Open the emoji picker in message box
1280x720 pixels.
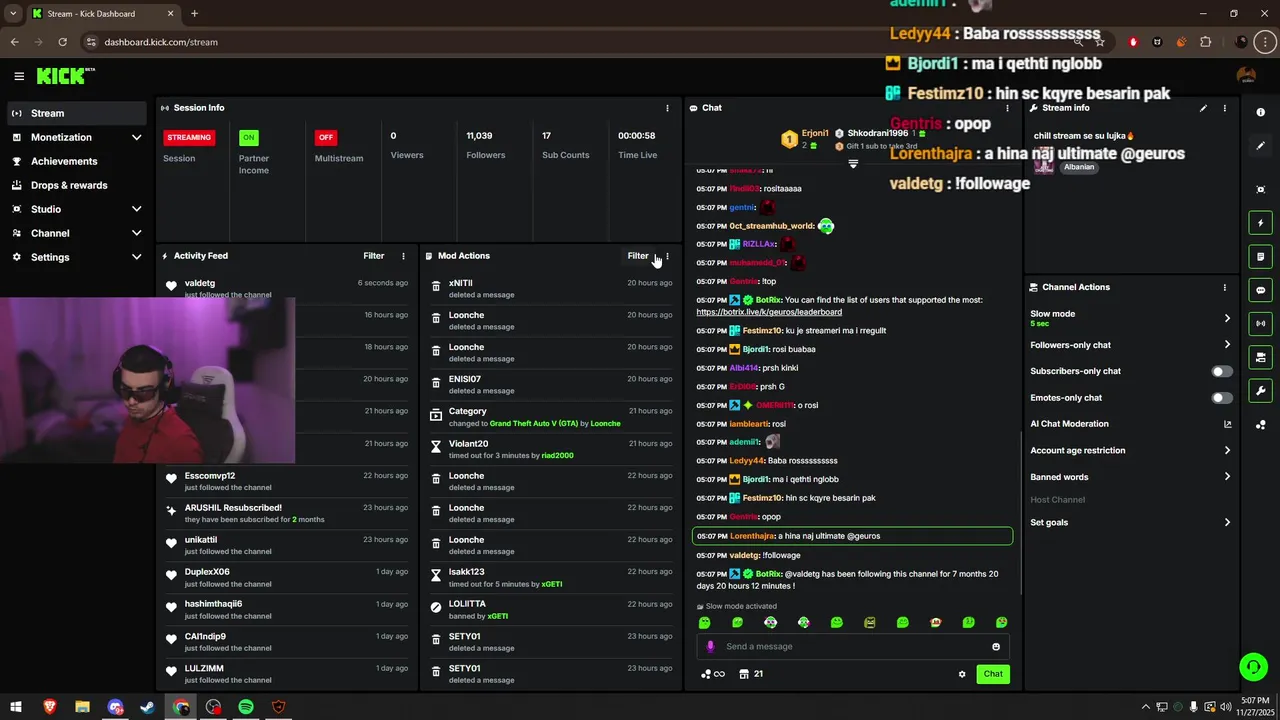click(x=996, y=647)
